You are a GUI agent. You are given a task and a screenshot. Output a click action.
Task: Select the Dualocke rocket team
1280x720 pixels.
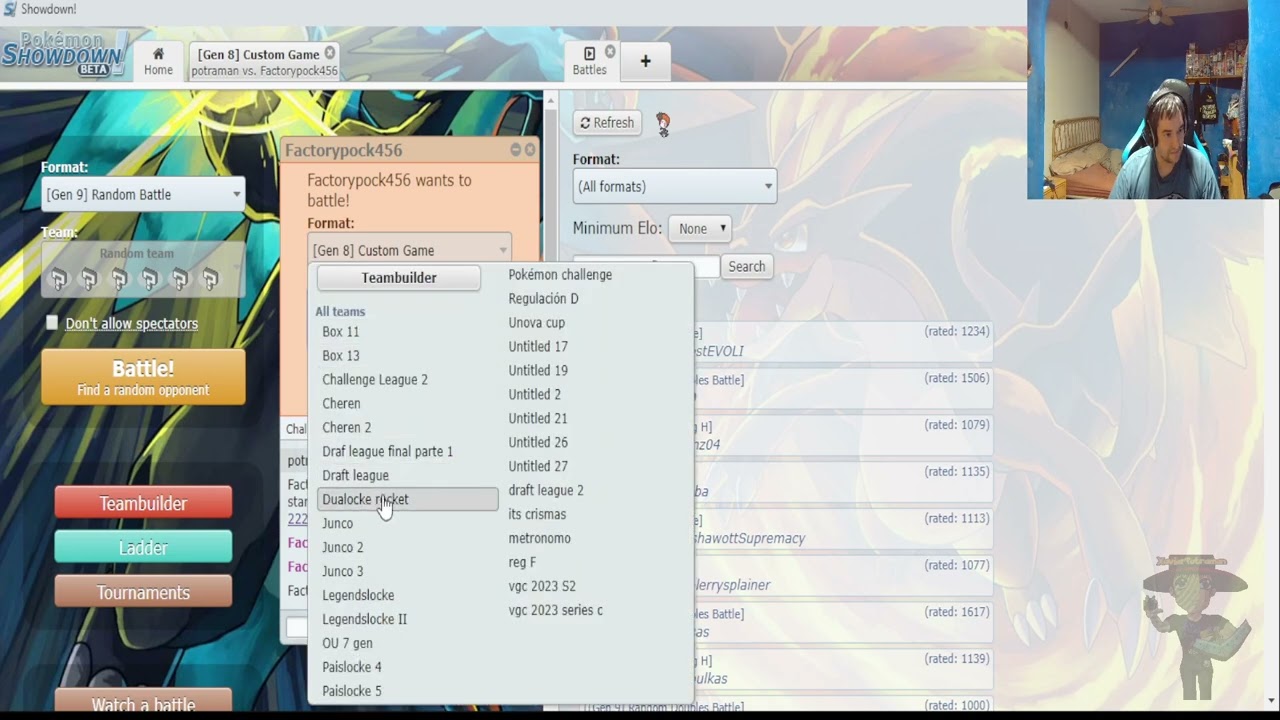pos(407,499)
